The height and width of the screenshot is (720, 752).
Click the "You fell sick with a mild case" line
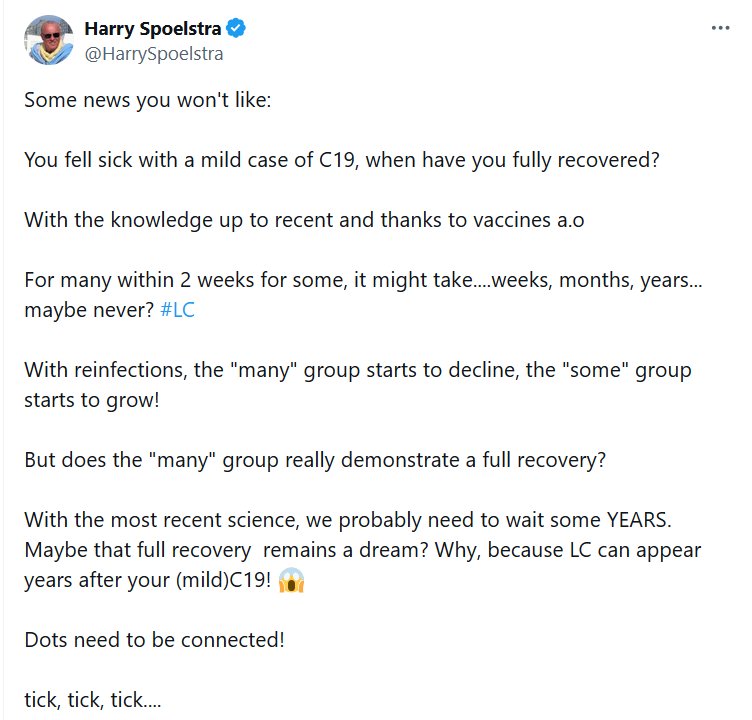tap(341, 161)
